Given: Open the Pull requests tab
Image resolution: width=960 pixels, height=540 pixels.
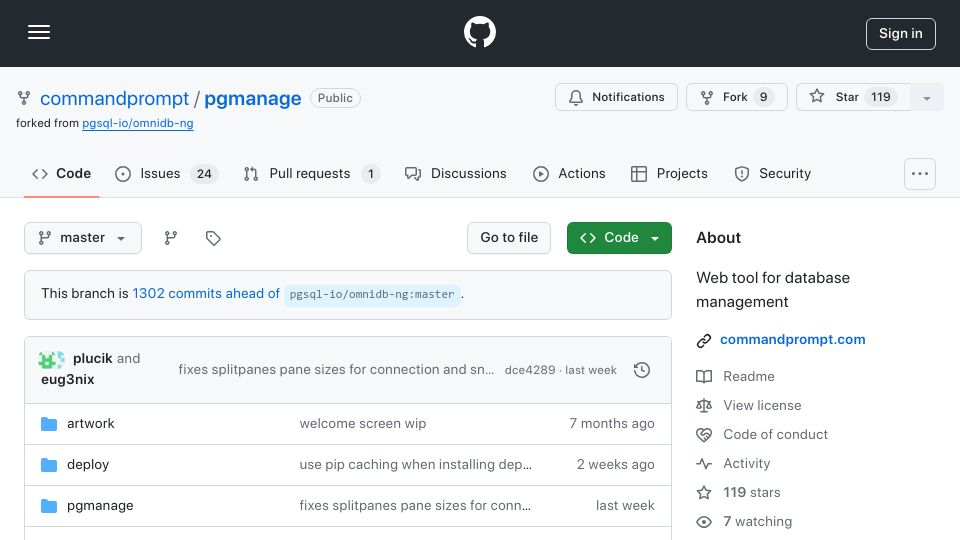Looking at the screenshot, I should click(312, 174).
